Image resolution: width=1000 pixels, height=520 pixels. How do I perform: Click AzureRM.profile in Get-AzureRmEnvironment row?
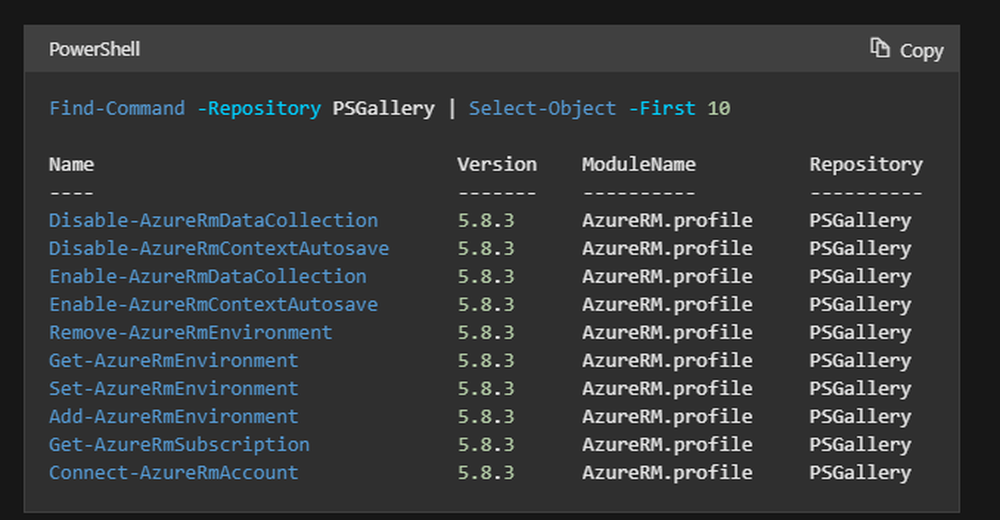667,360
